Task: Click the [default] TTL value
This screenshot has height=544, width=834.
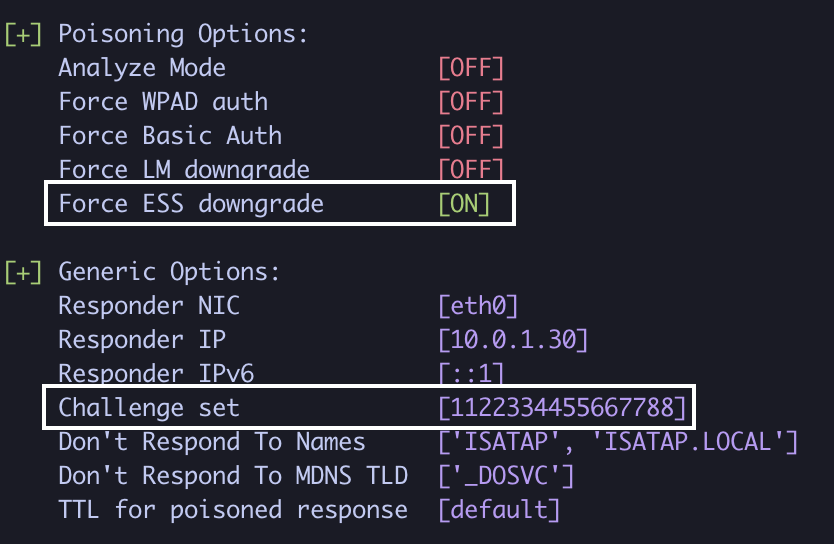Action: point(499,510)
